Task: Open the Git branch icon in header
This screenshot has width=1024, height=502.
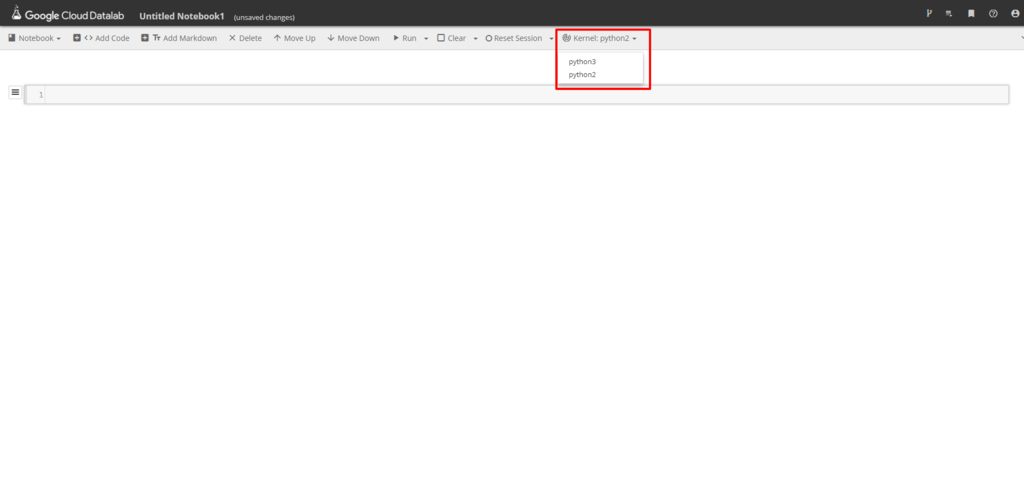Action: click(929, 13)
